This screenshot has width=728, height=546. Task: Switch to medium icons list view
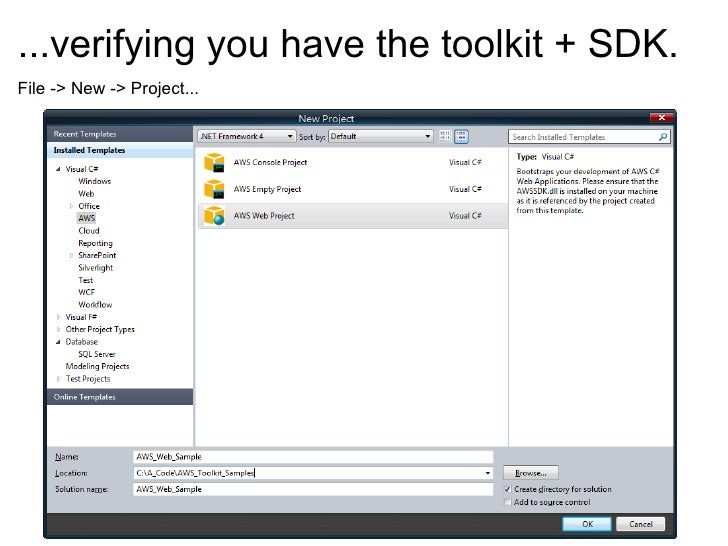coord(461,136)
